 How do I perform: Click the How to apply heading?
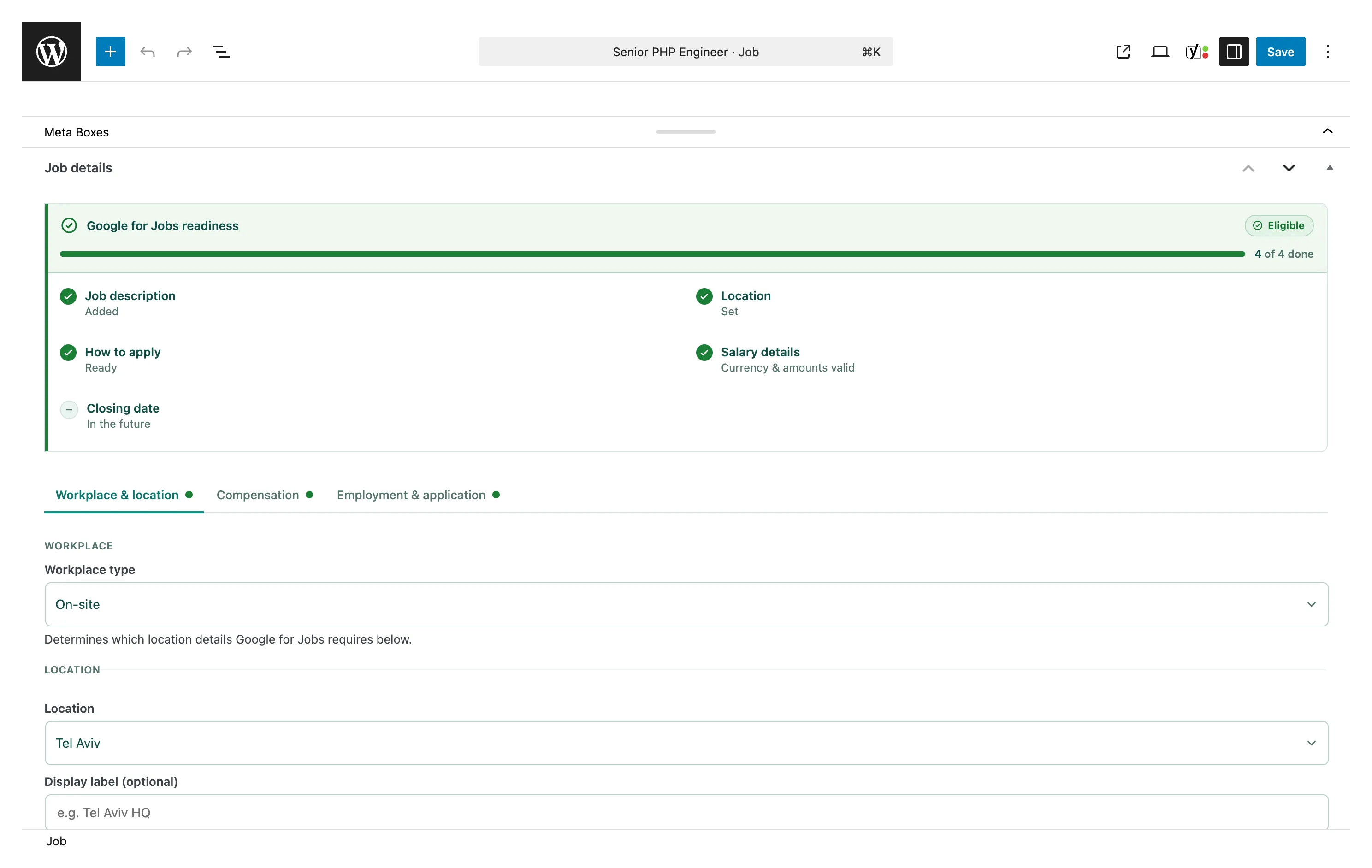(x=123, y=352)
